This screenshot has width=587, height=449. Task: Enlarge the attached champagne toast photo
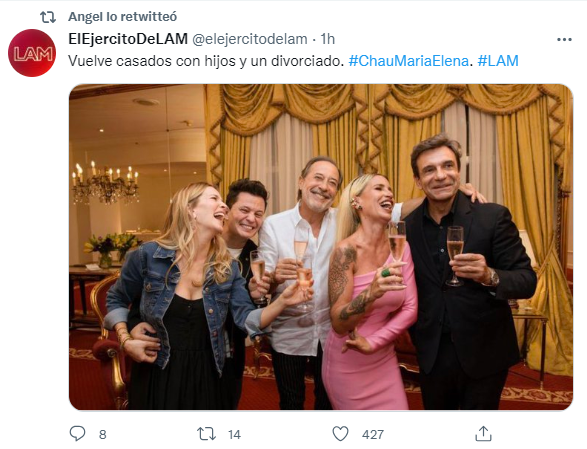(x=321, y=247)
